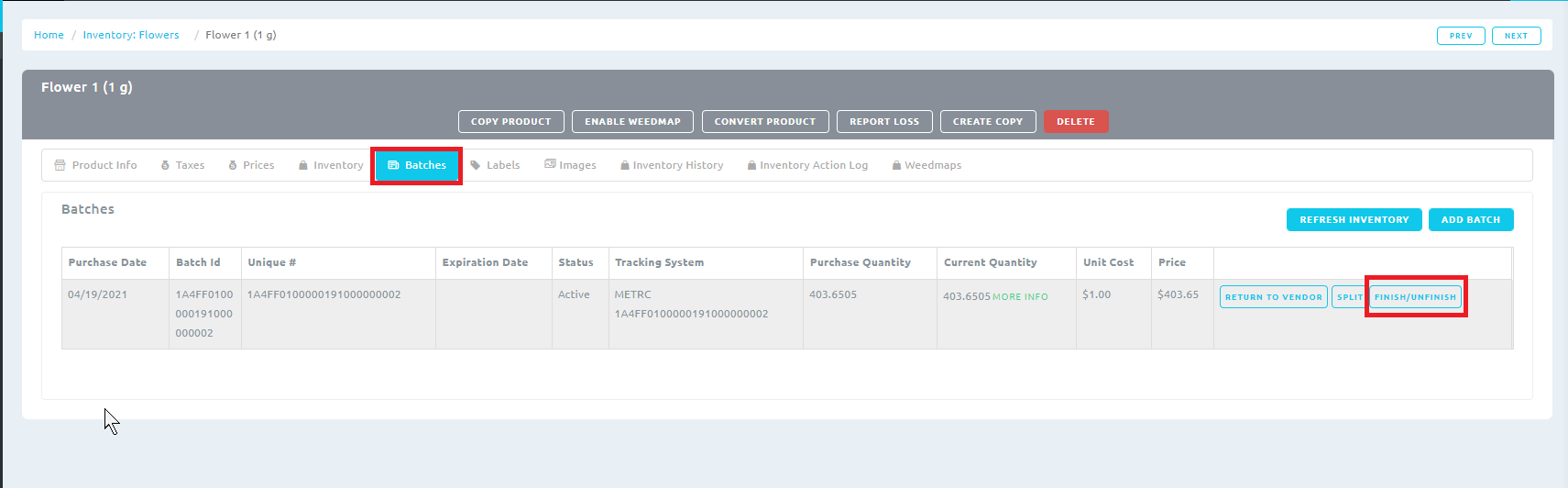Go to Home via the breadcrumb
The height and width of the screenshot is (488, 1568).
tap(49, 35)
